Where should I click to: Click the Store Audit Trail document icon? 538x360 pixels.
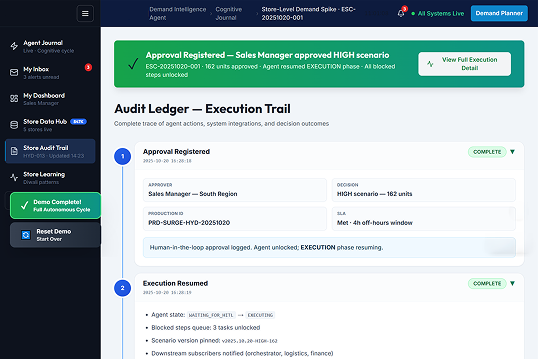pyautogui.click(x=14, y=151)
